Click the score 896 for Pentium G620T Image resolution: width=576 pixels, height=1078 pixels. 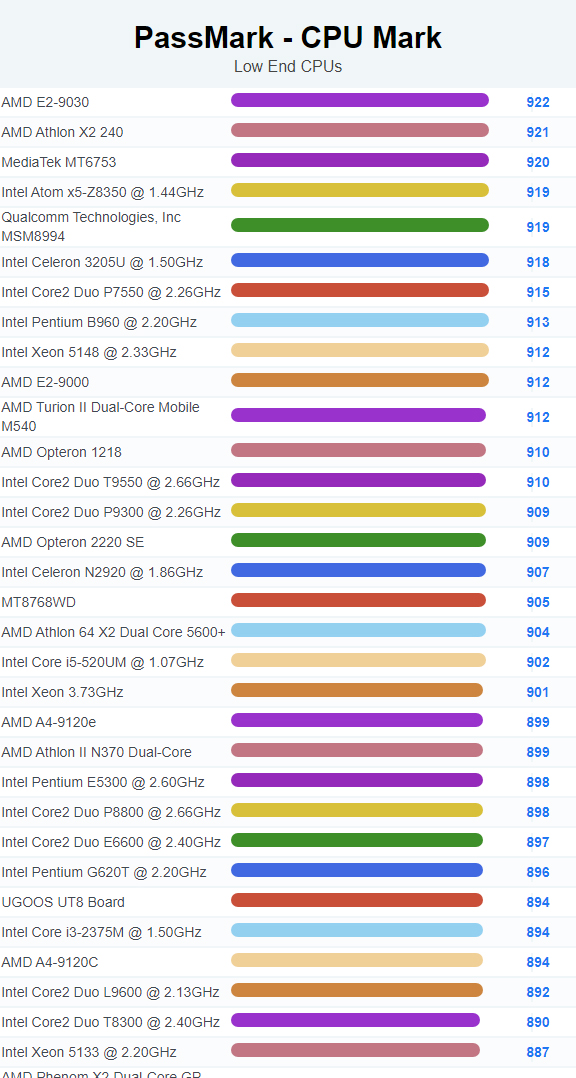(x=538, y=872)
